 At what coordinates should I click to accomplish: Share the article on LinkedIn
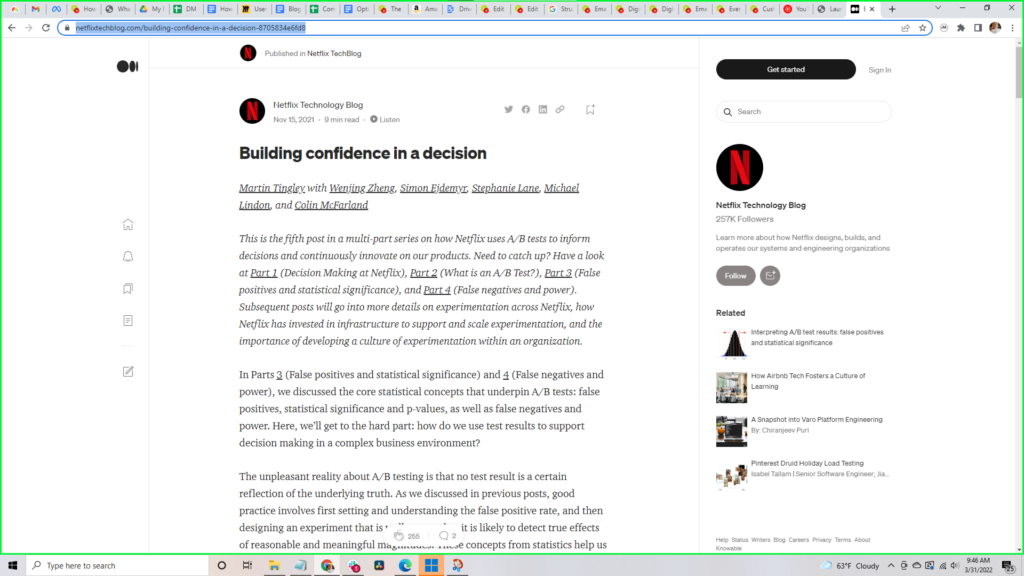click(542, 110)
